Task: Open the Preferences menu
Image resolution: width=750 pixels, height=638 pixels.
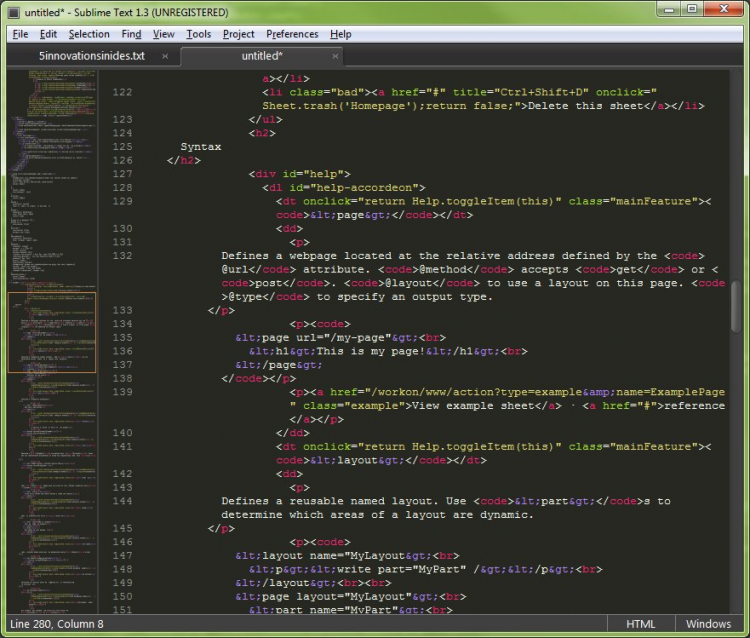Action: [292, 34]
